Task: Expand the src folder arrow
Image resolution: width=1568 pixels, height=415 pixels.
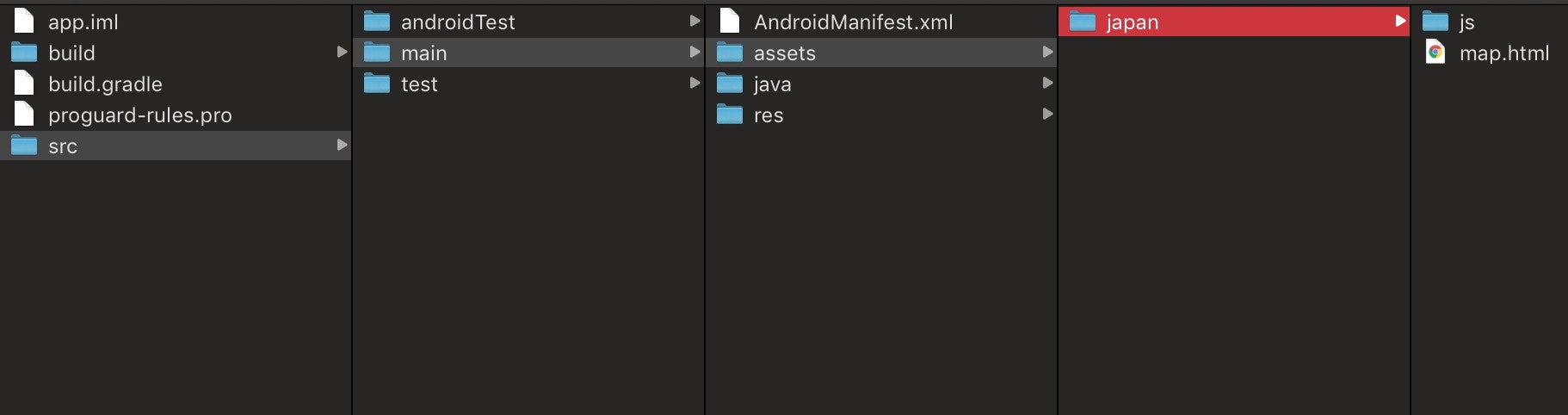Action: click(x=342, y=145)
